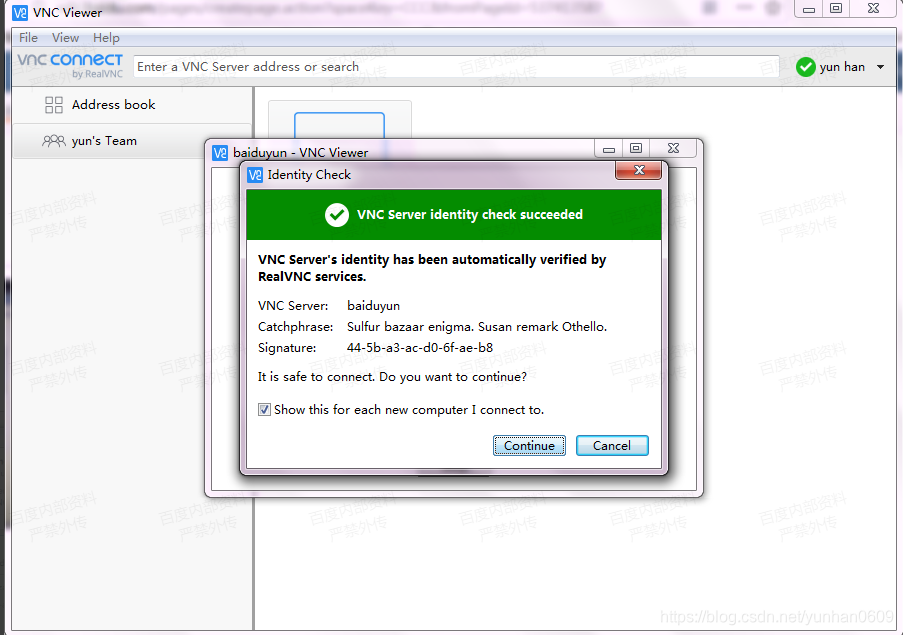The height and width of the screenshot is (635, 903).
Task: Maximize the baiduyun VNC Viewer window
Action: point(636,149)
